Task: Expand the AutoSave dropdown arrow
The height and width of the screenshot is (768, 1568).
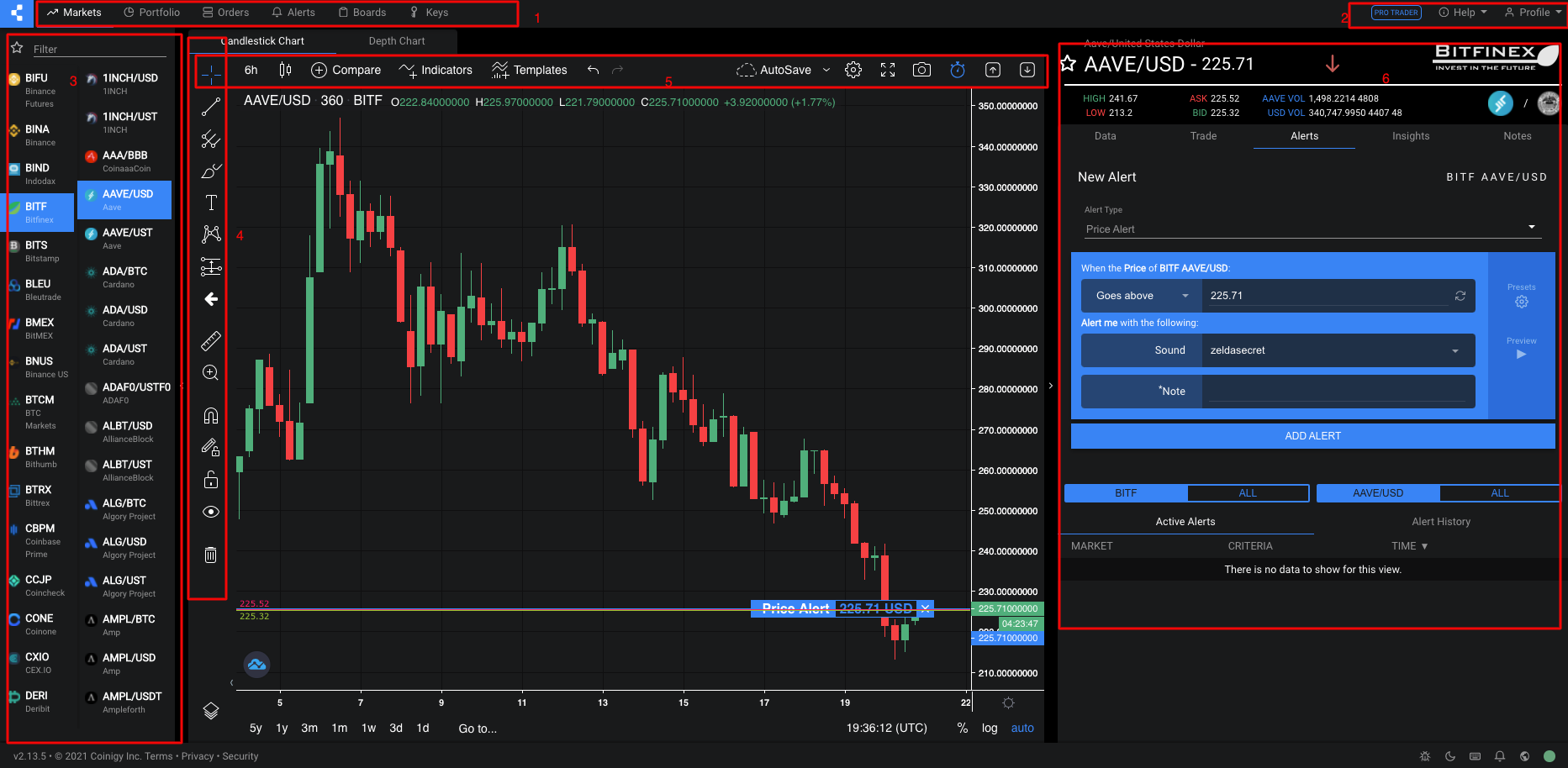Action: coord(826,70)
